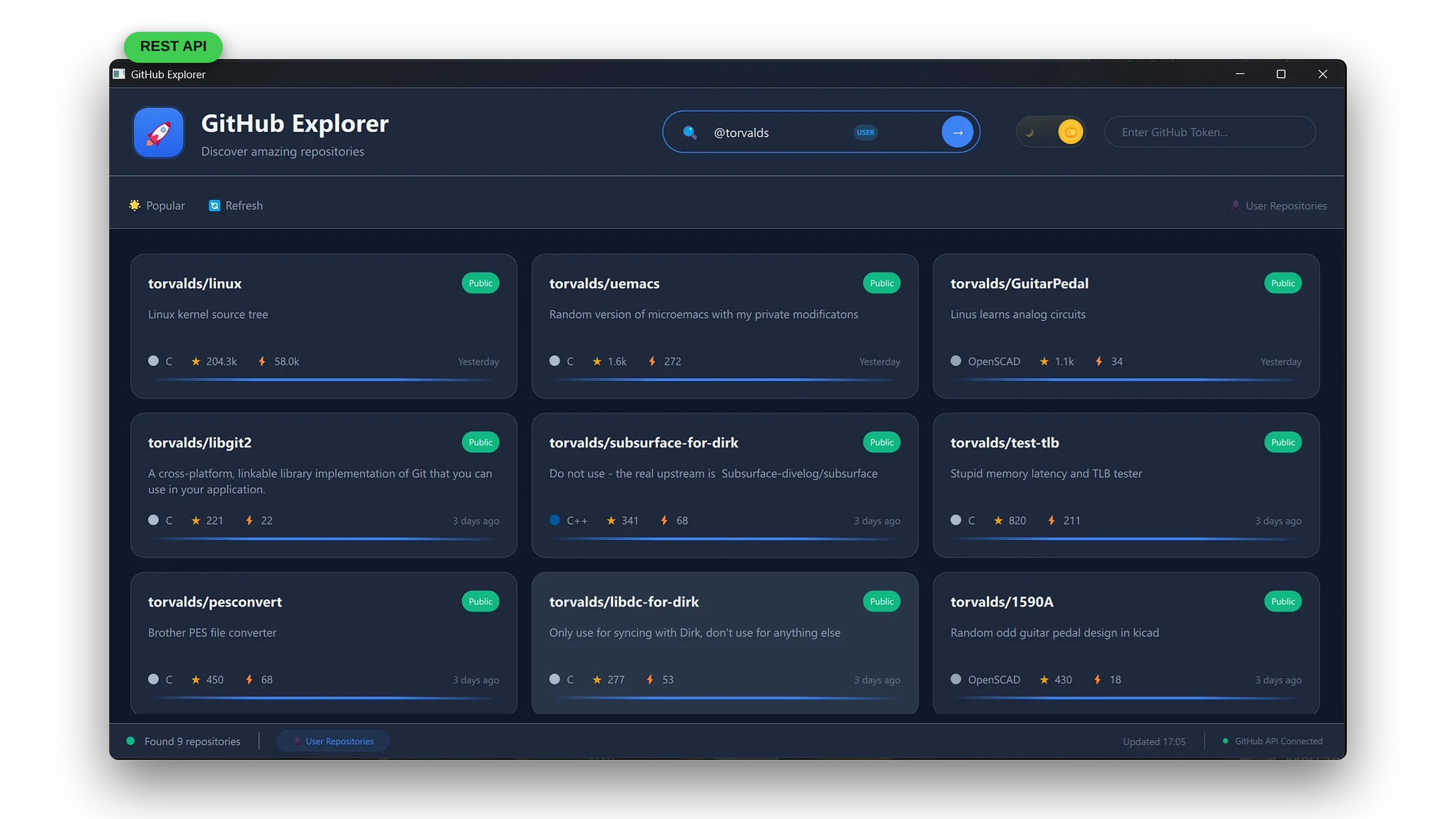This screenshot has height=819, width=1456.
Task: Open the torvalds/linux repository card
Action: [324, 326]
